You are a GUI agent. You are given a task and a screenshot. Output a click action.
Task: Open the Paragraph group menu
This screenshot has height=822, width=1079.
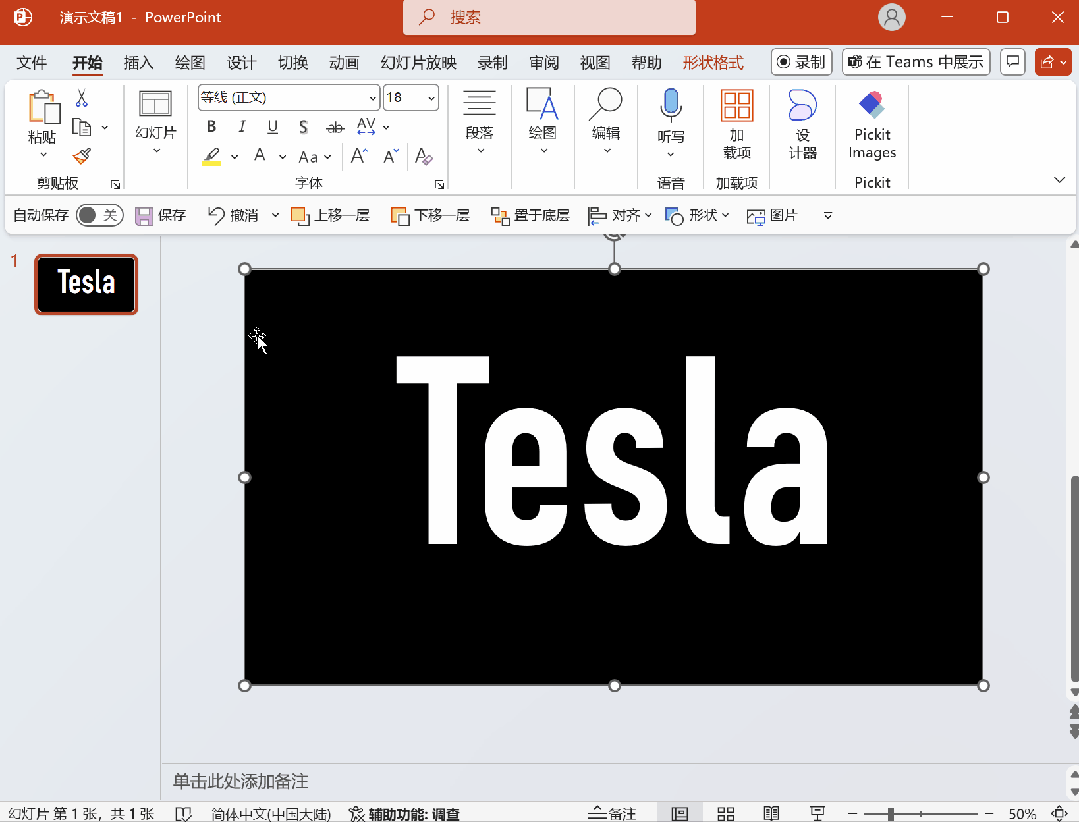point(479,122)
